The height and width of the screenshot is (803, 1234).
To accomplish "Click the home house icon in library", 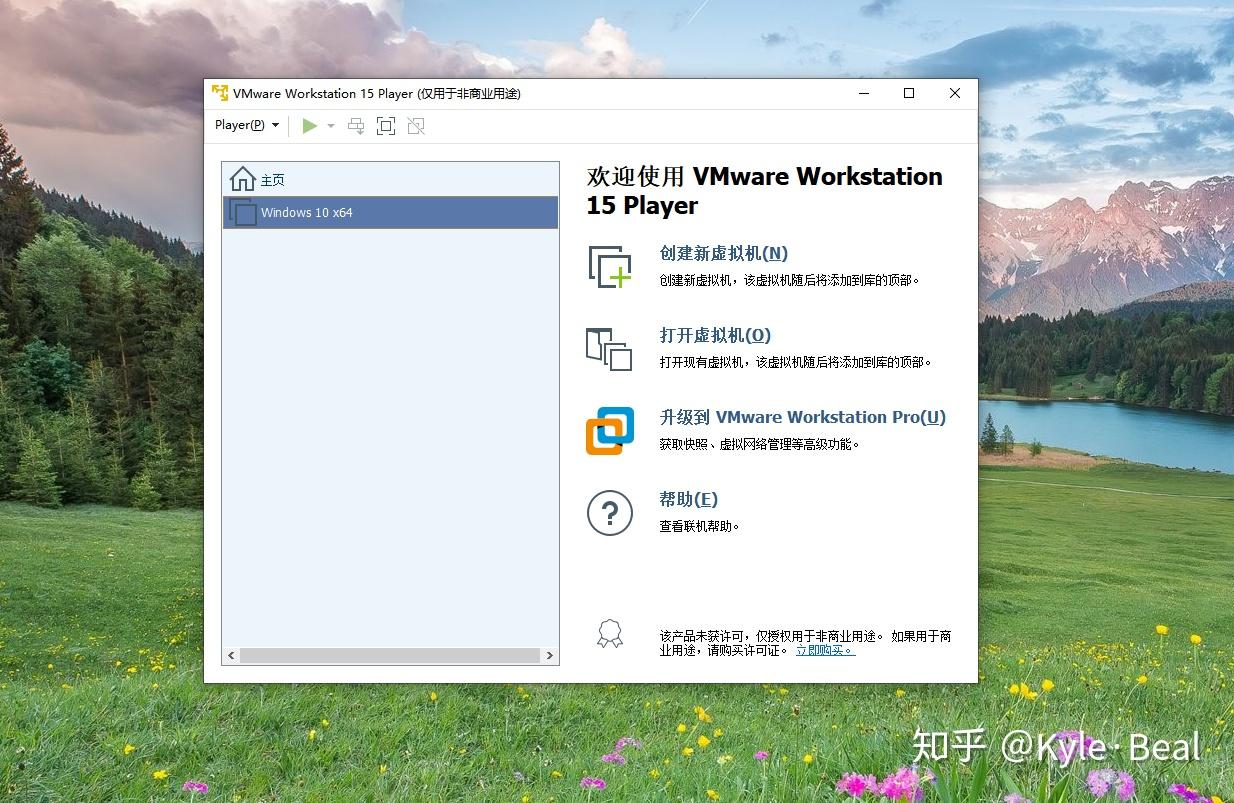I will tap(243, 179).
